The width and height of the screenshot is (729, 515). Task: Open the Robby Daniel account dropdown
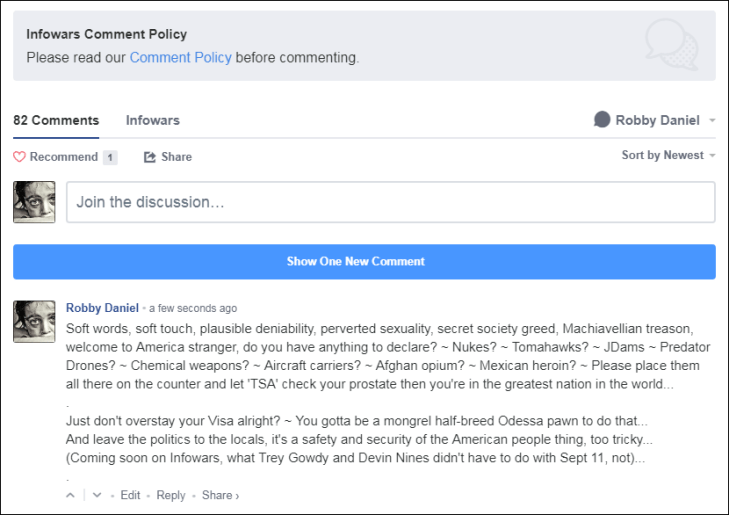[656, 120]
